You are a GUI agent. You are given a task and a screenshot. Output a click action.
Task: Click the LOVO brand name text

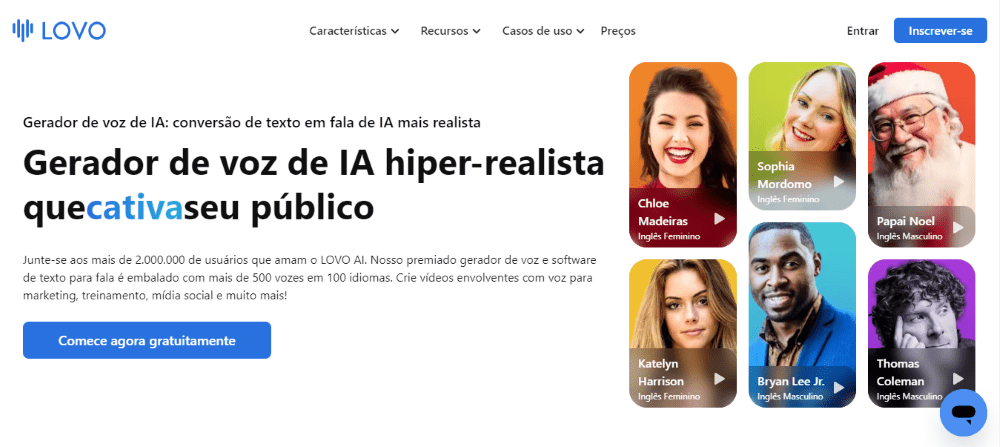(x=73, y=30)
